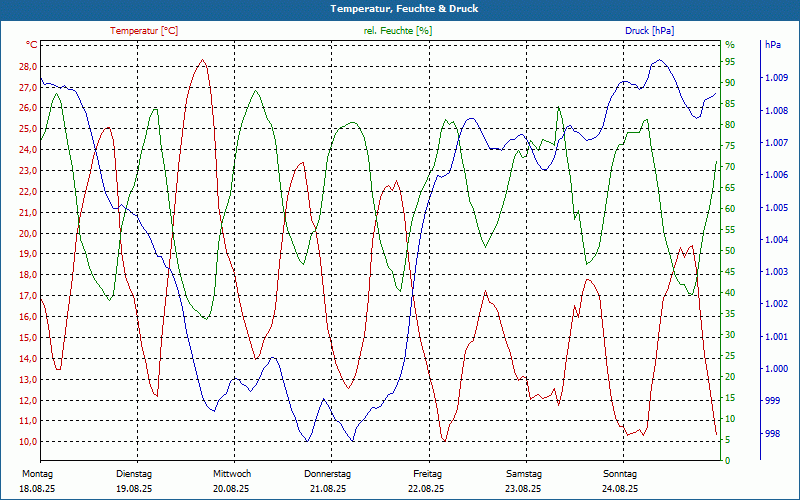Image resolution: width=800 pixels, height=500 pixels.
Task: Select the Freitag 22.08.25 date label
Action: pos(427,481)
